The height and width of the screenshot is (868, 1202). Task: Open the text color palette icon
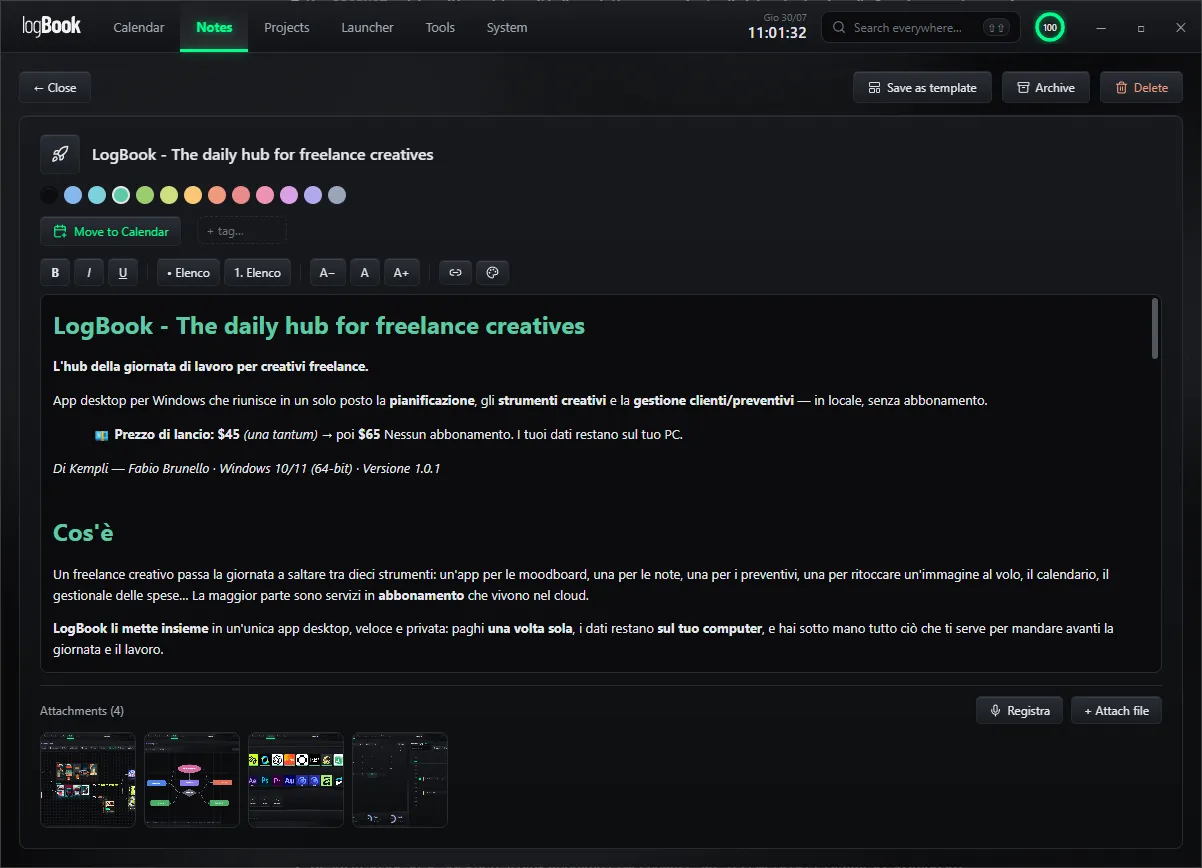click(492, 272)
